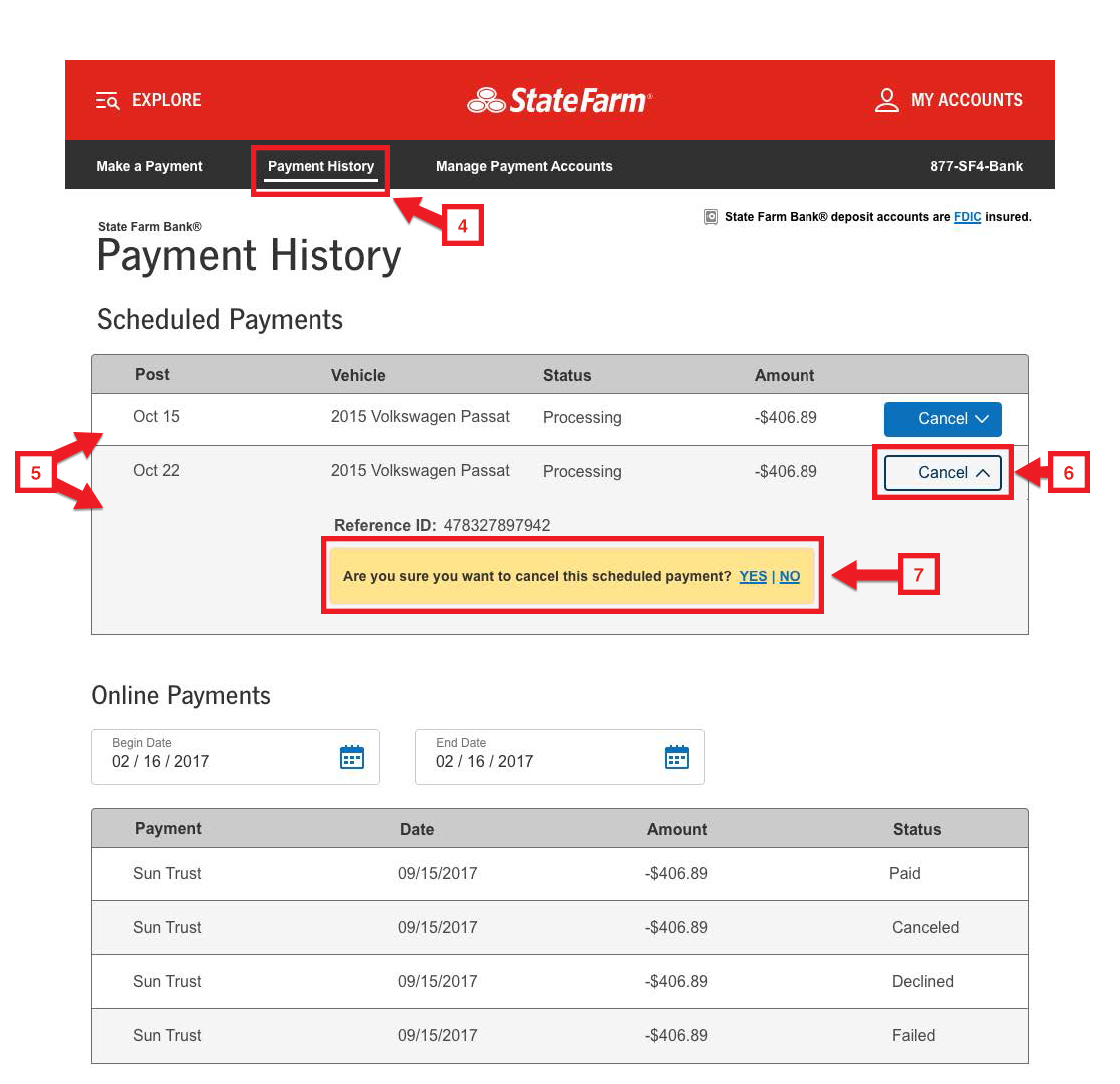Open the Explore menu search icon

coord(107,101)
